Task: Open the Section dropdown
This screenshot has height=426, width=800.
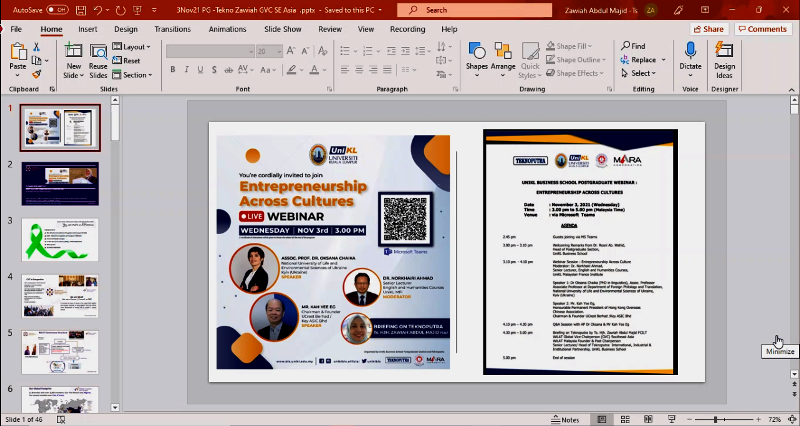Action: coord(136,75)
